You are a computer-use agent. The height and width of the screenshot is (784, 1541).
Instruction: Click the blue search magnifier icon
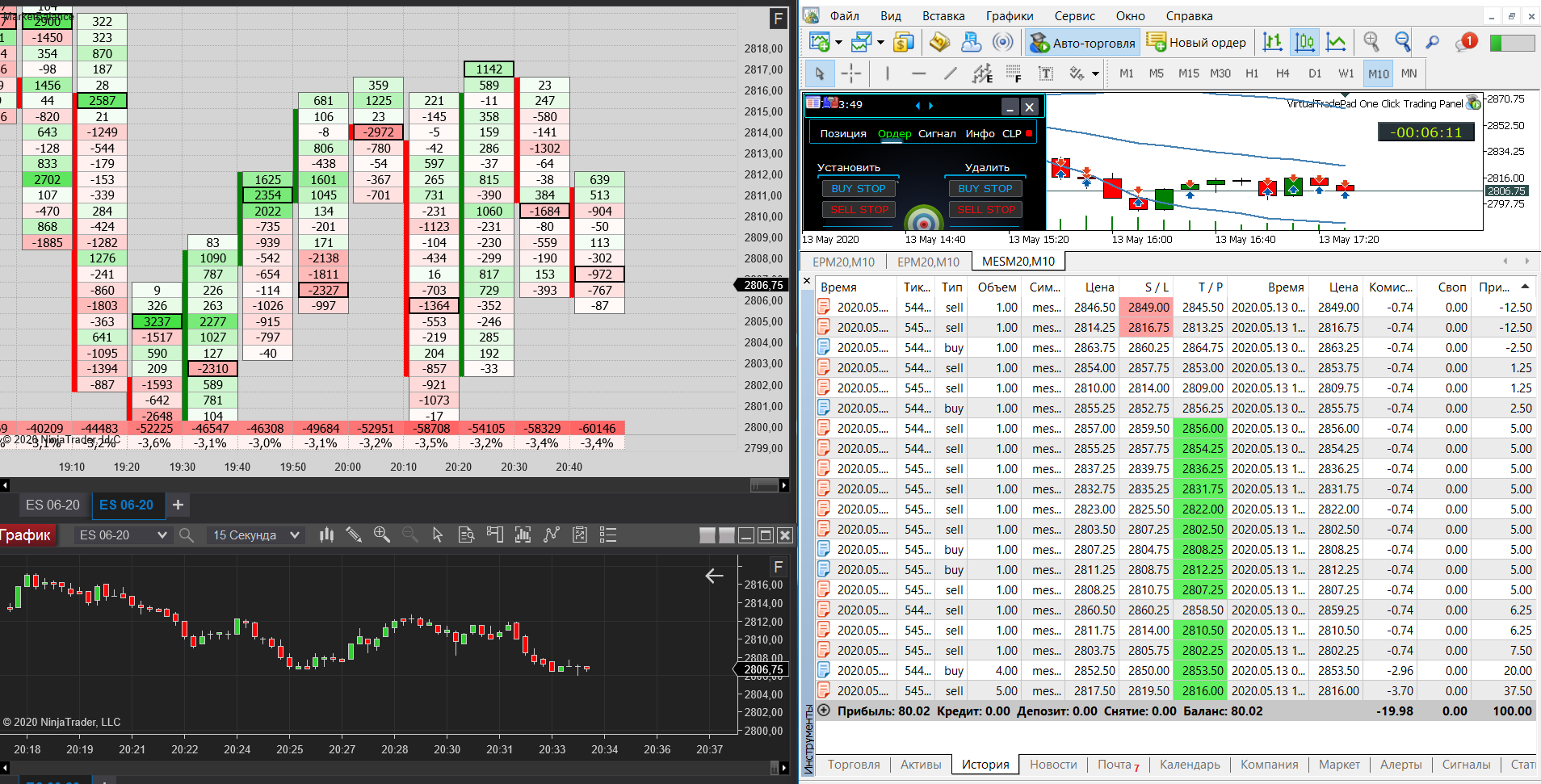tap(1433, 42)
